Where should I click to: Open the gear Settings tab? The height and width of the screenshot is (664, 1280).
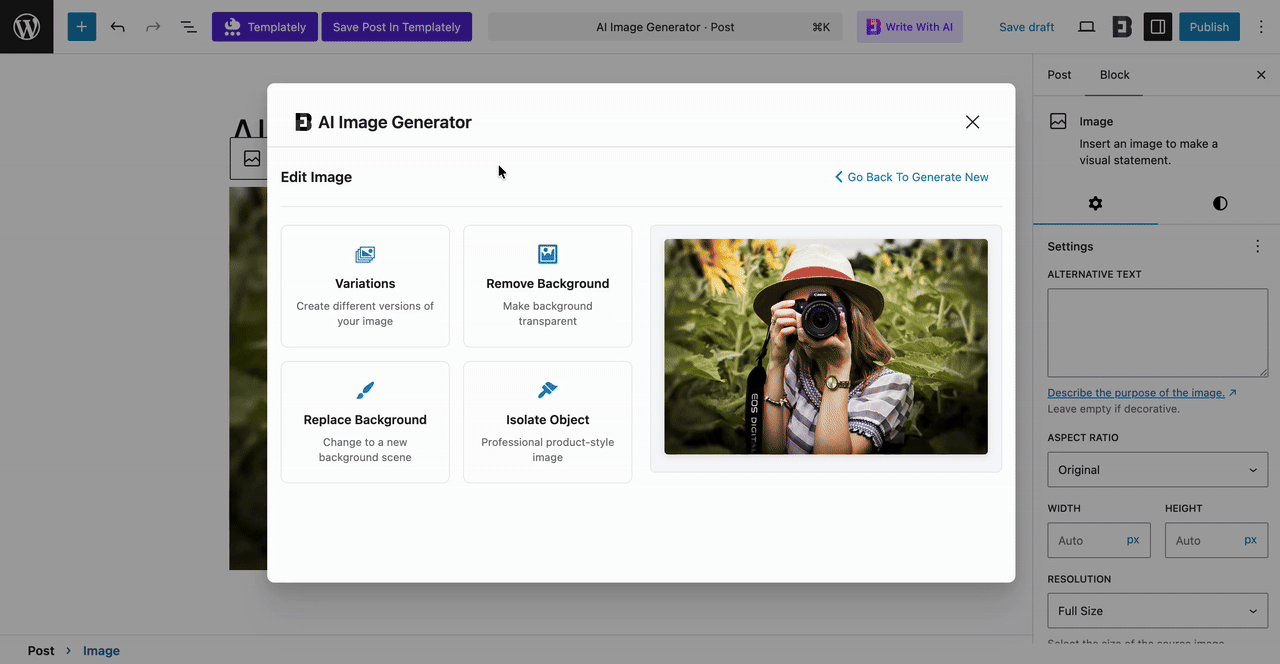tap(1095, 203)
